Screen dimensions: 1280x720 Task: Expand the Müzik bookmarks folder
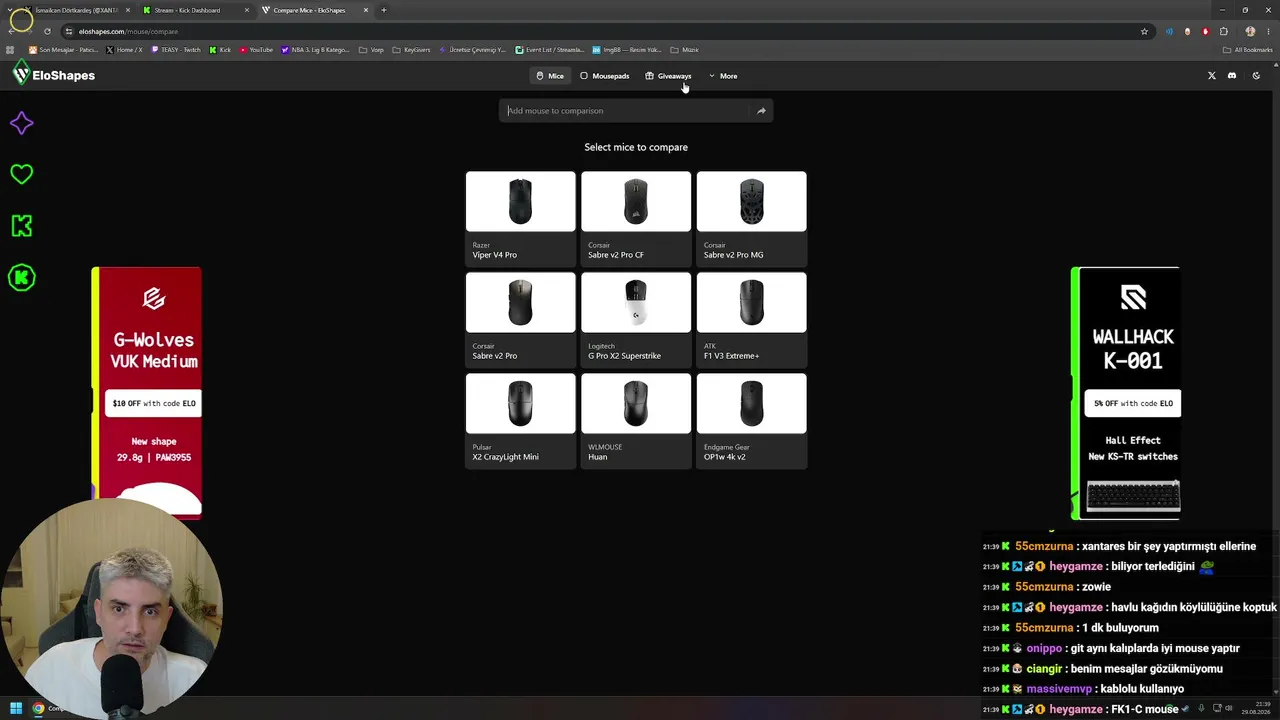pos(684,50)
